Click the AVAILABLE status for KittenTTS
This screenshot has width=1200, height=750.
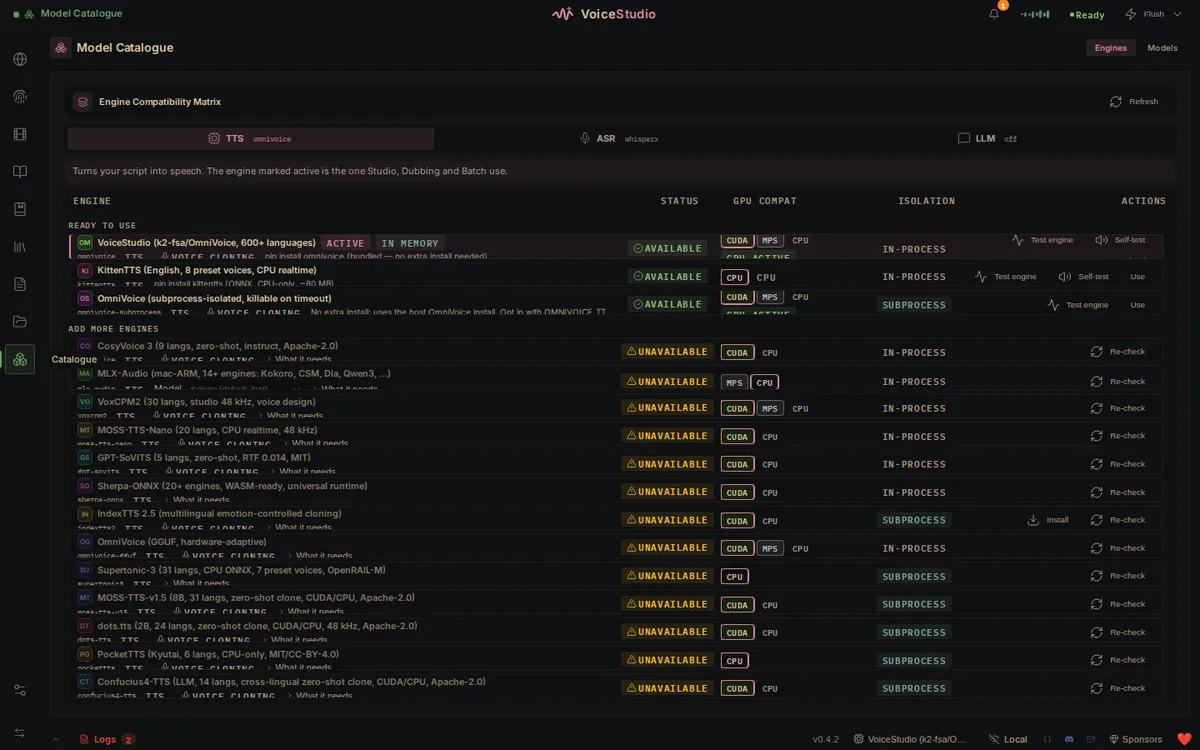pyautogui.click(x=668, y=277)
